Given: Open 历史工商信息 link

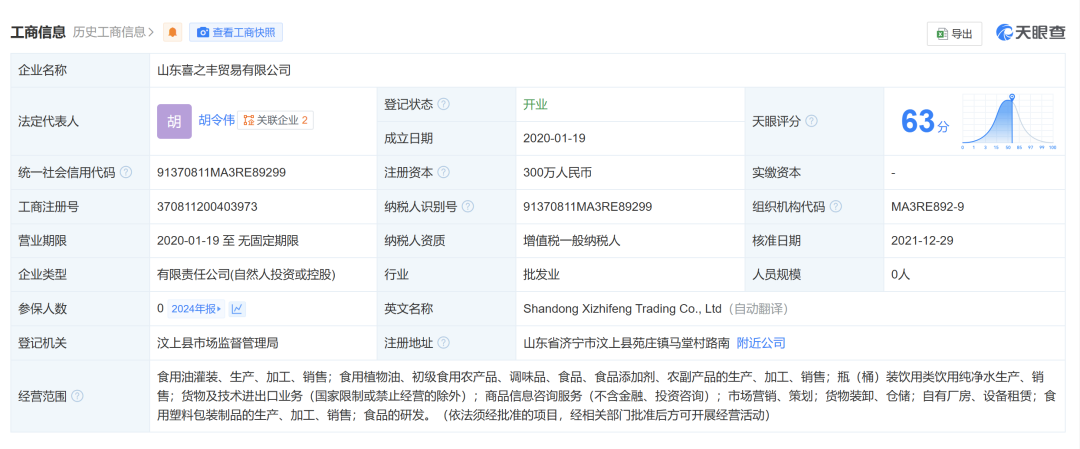Looking at the screenshot, I should [114, 32].
